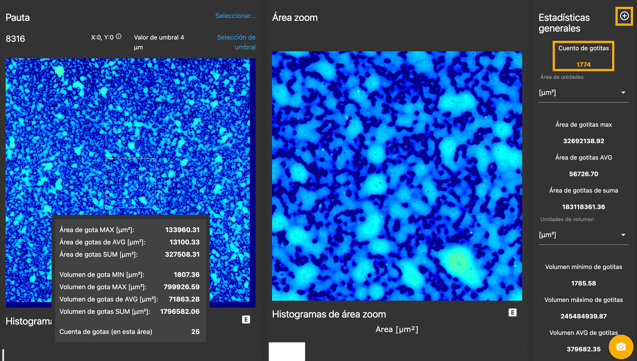Click the white histogram bar below Área [µm²]
Image resolution: width=637 pixels, height=361 pixels.
[x=287, y=352]
